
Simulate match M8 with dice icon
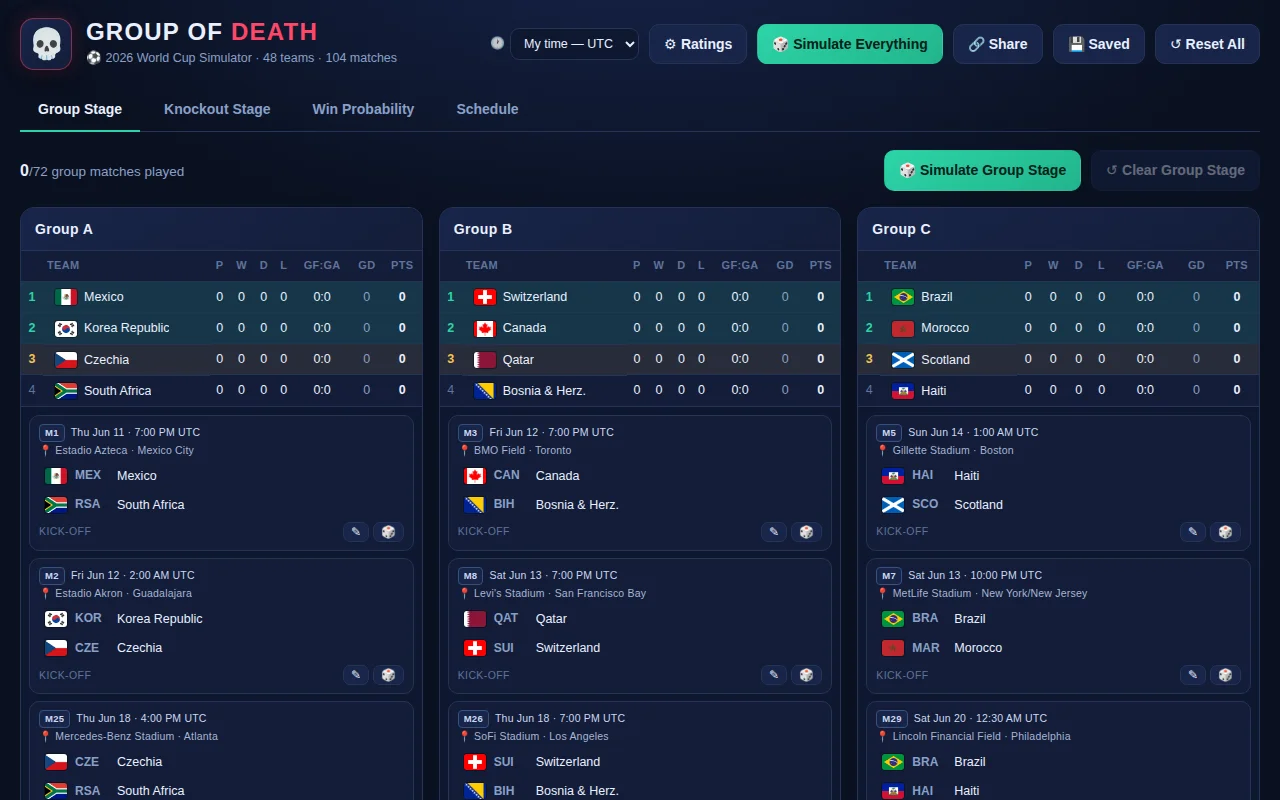coord(807,675)
